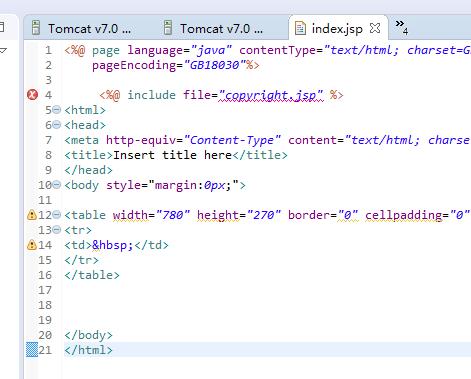The height and width of the screenshot is (379, 471).
Task: Collapse the body tag fold at line 10
Action: tap(57, 185)
